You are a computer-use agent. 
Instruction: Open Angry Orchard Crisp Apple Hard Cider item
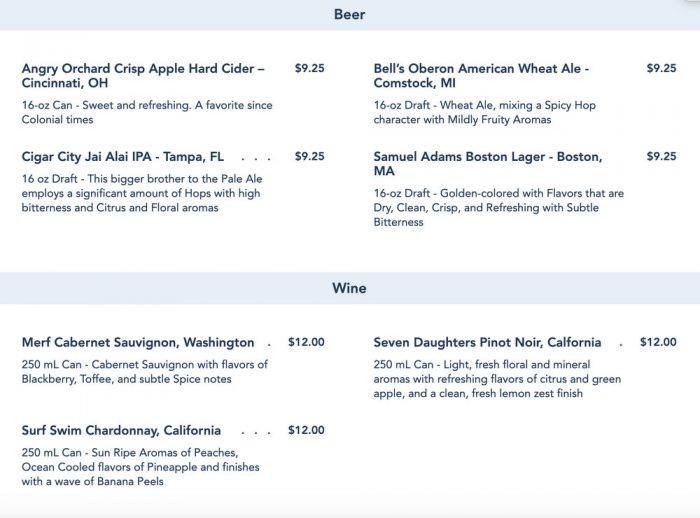tap(143, 76)
